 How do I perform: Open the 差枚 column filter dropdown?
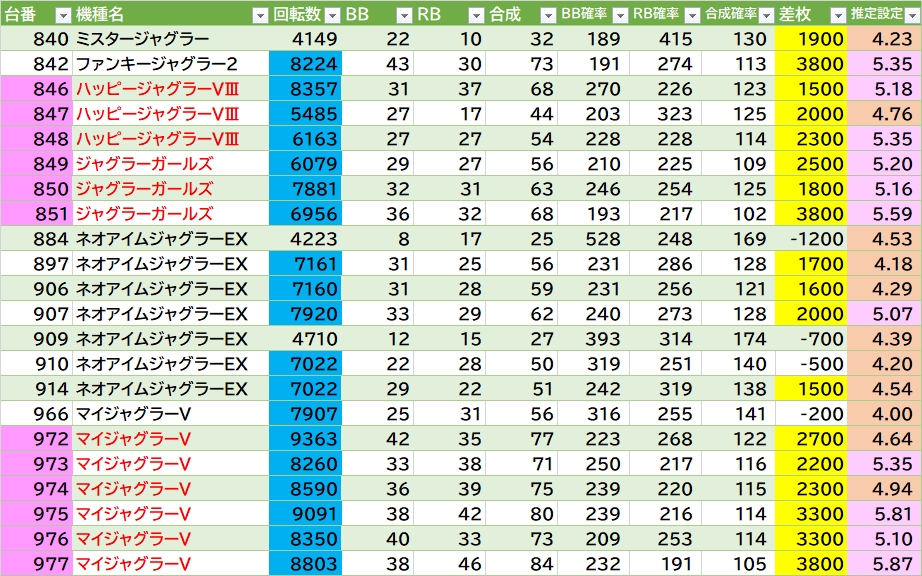coord(836,15)
